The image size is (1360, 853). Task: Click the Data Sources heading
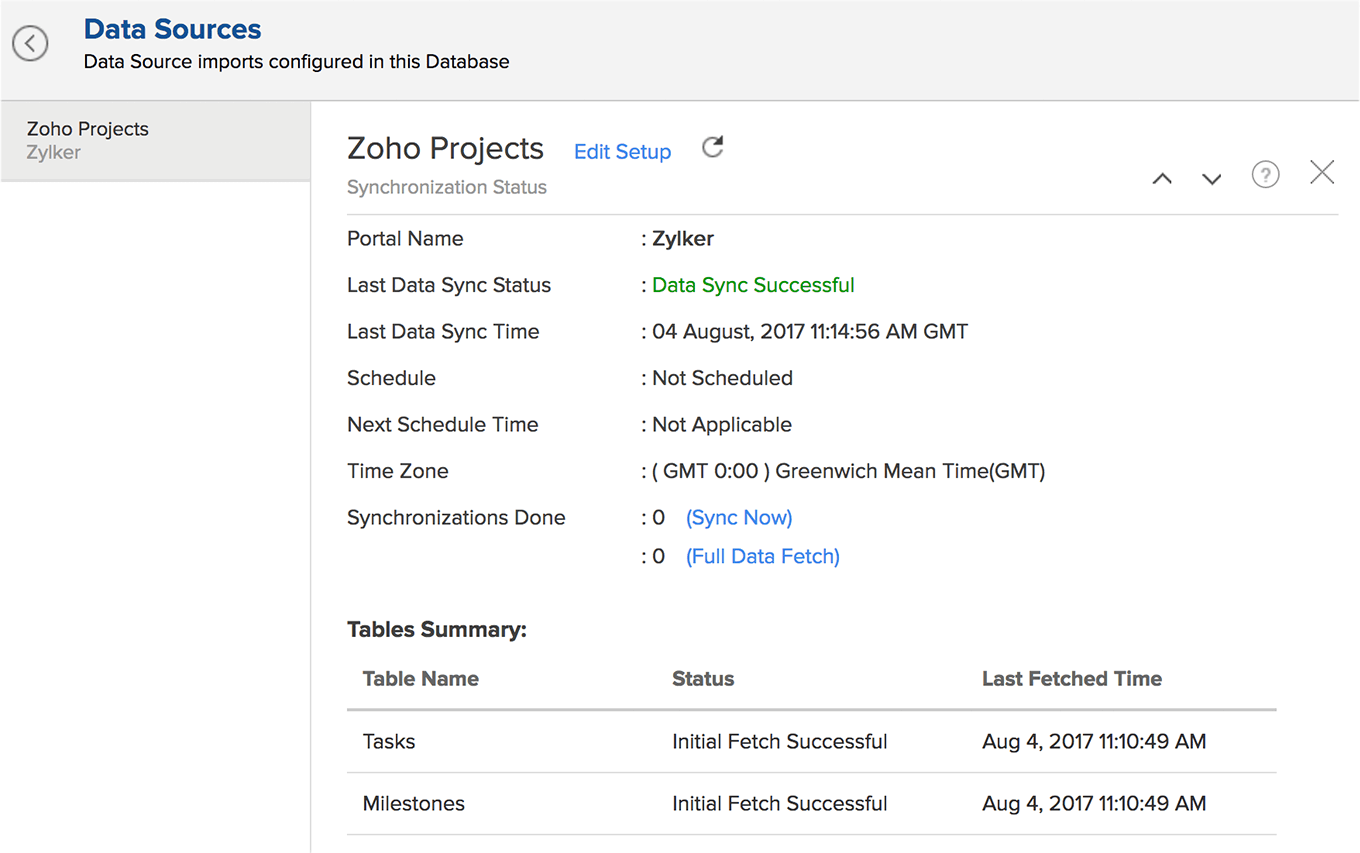pos(173,30)
